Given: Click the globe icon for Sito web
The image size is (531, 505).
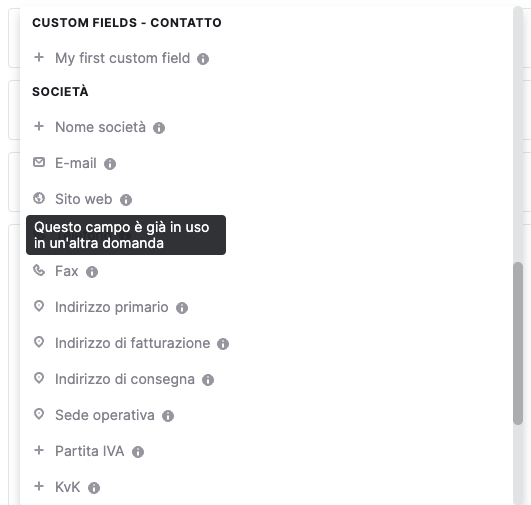Looking at the screenshot, I should point(39,198).
